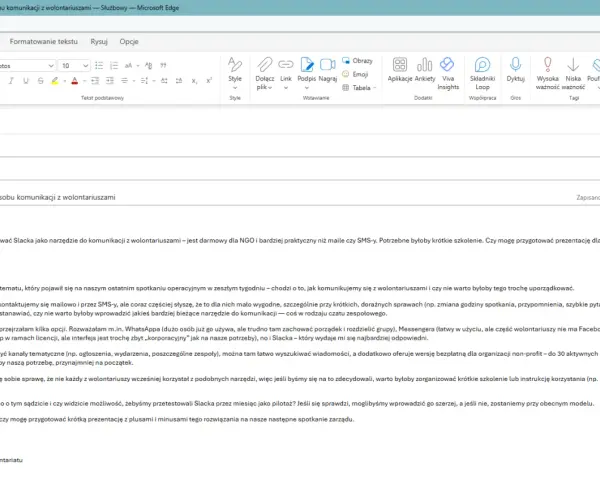
Task: Open font color dropdown arrow
Action: click(x=84, y=81)
